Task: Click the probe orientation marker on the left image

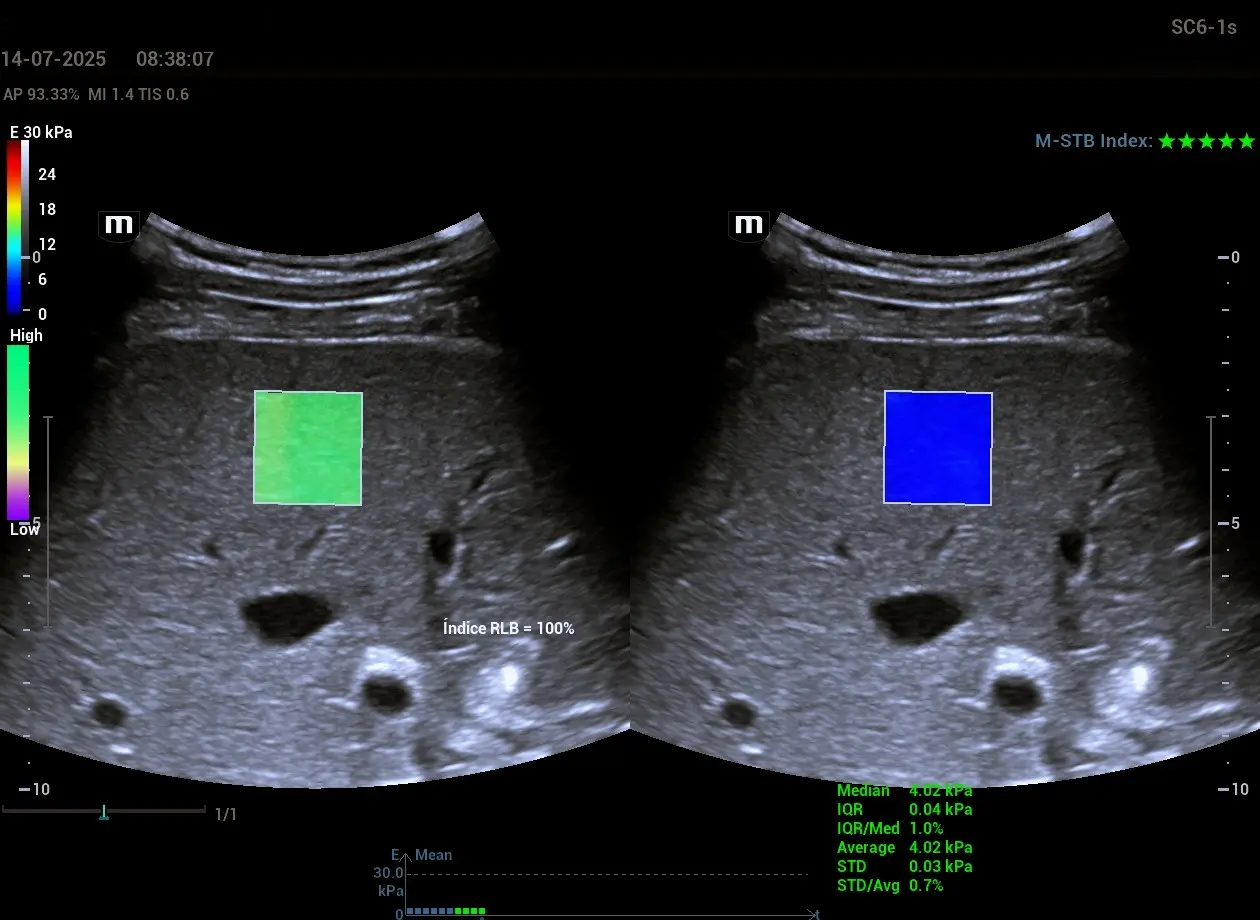Action: [119, 226]
